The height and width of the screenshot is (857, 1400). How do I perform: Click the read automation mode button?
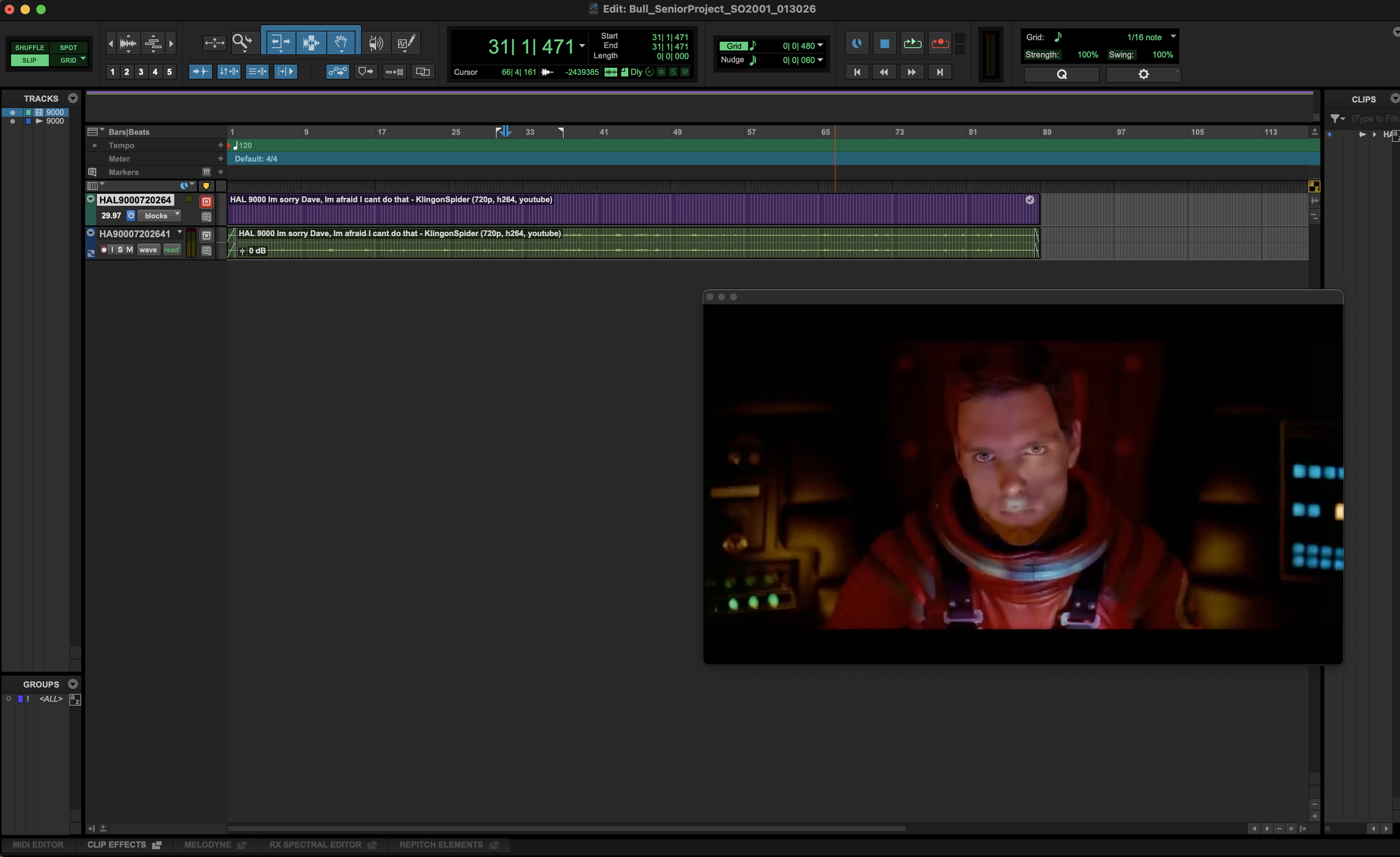(171, 249)
